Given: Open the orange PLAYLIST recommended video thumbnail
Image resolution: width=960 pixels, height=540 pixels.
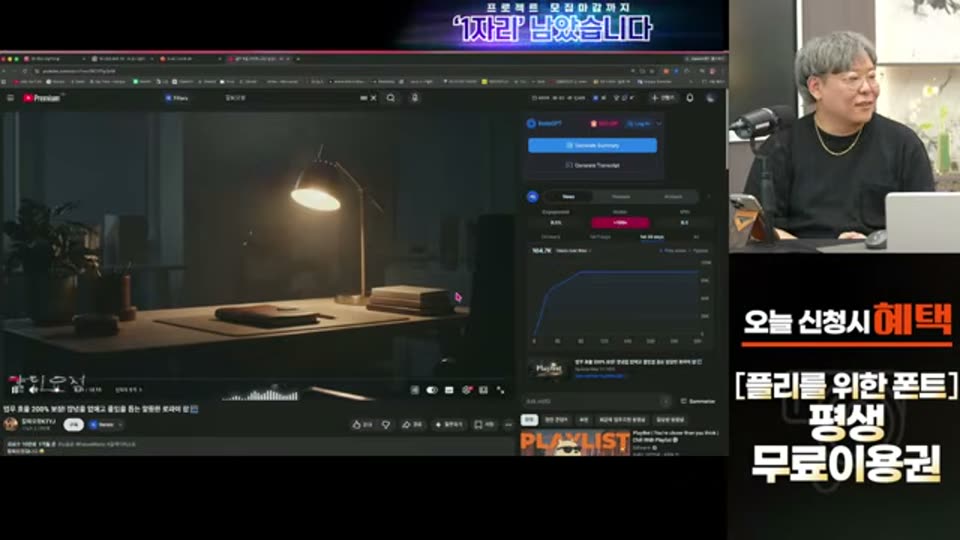Looking at the screenshot, I should 575,443.
